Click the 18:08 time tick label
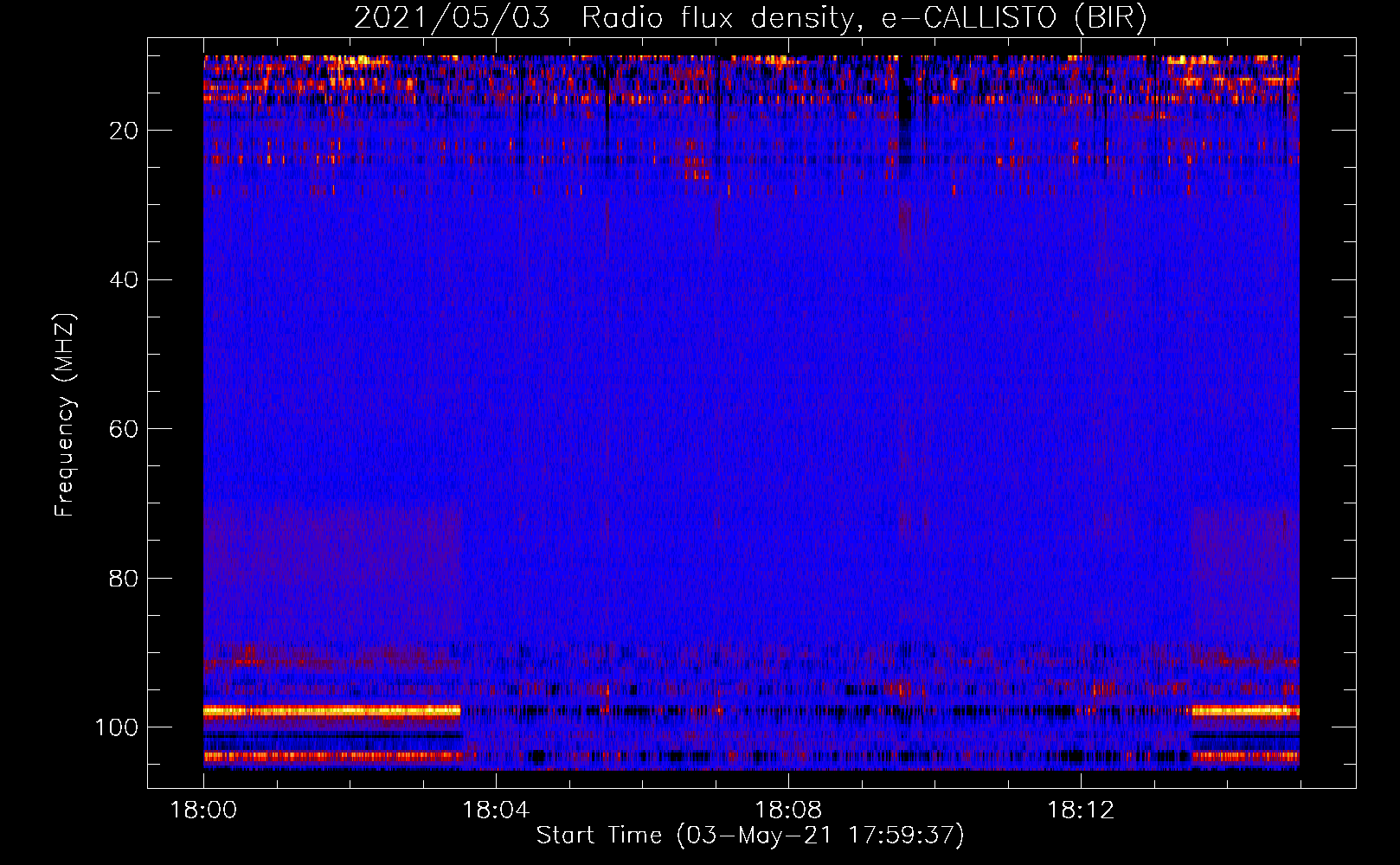 [x=788, y=811]
